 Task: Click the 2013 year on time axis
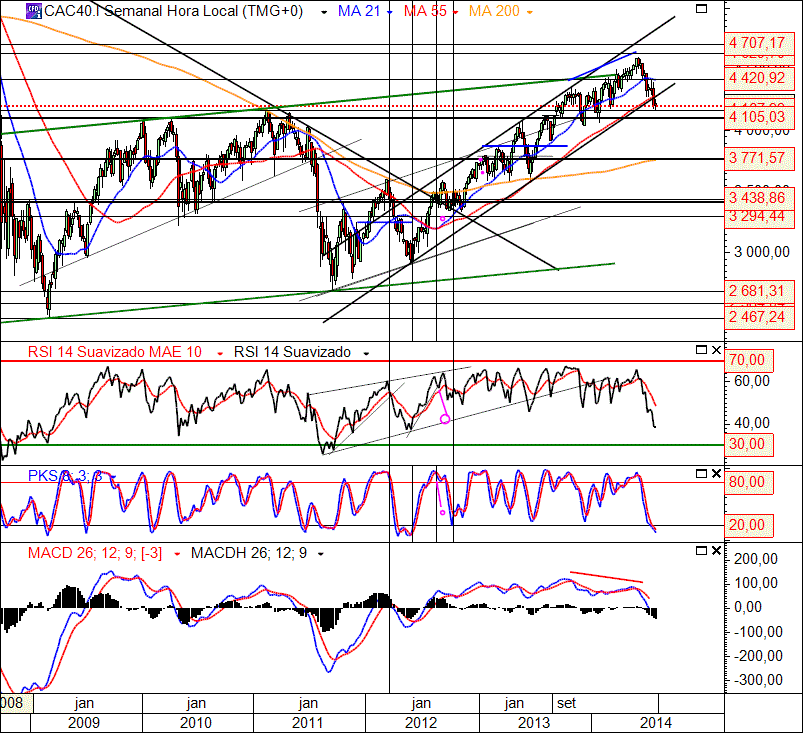[x=534, y=723]
